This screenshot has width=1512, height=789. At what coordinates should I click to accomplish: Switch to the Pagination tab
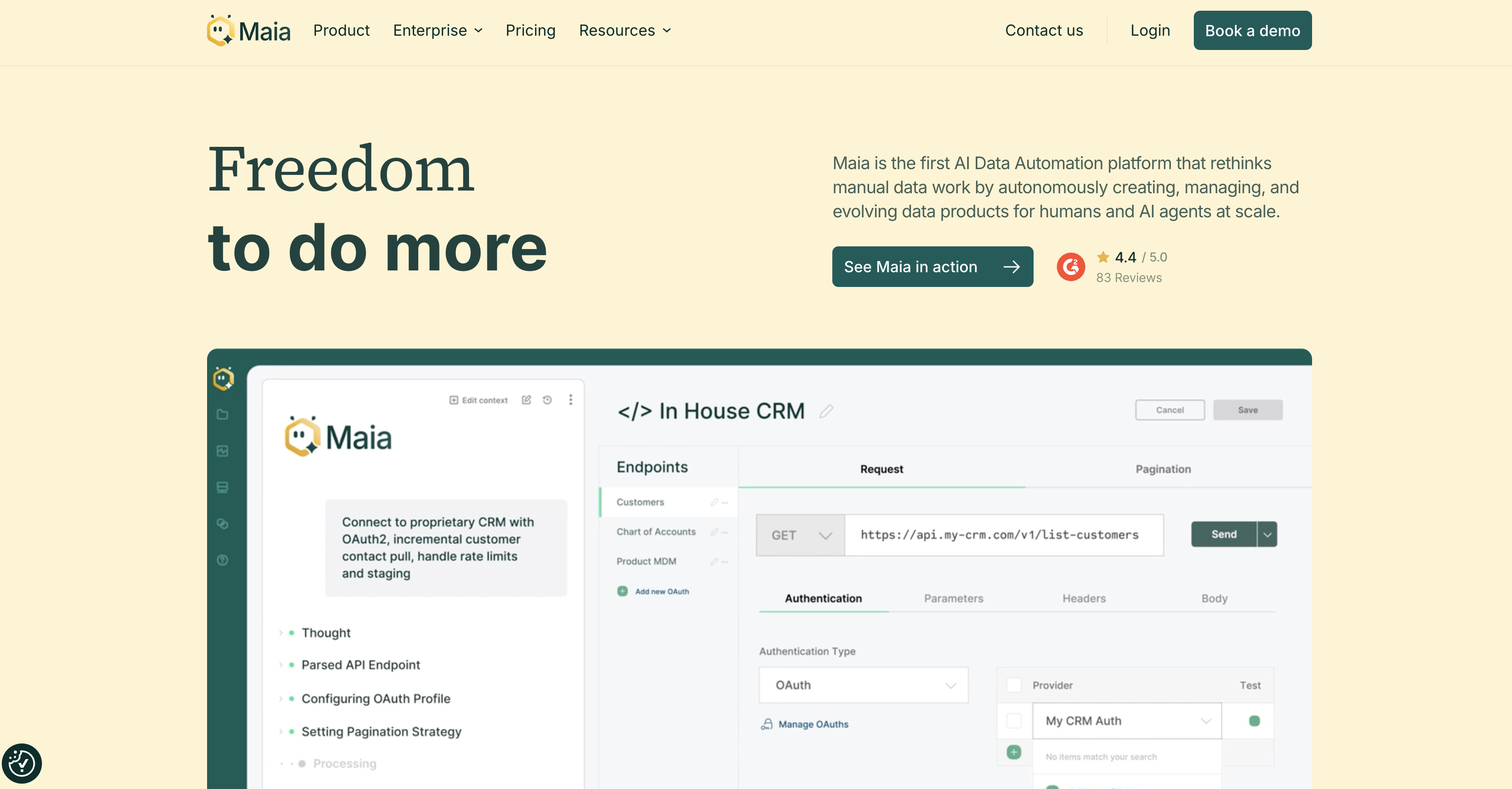[1163, 469]
